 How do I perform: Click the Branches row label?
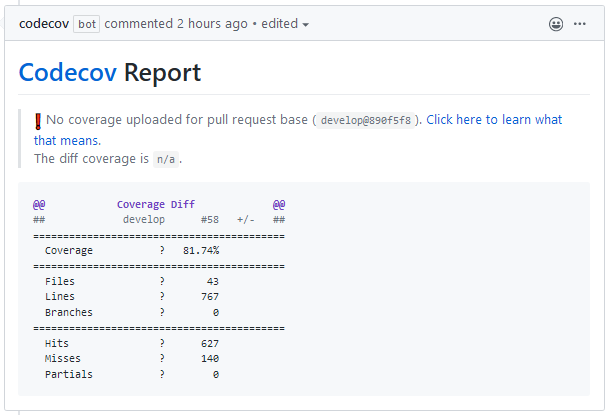click(69, 313)
